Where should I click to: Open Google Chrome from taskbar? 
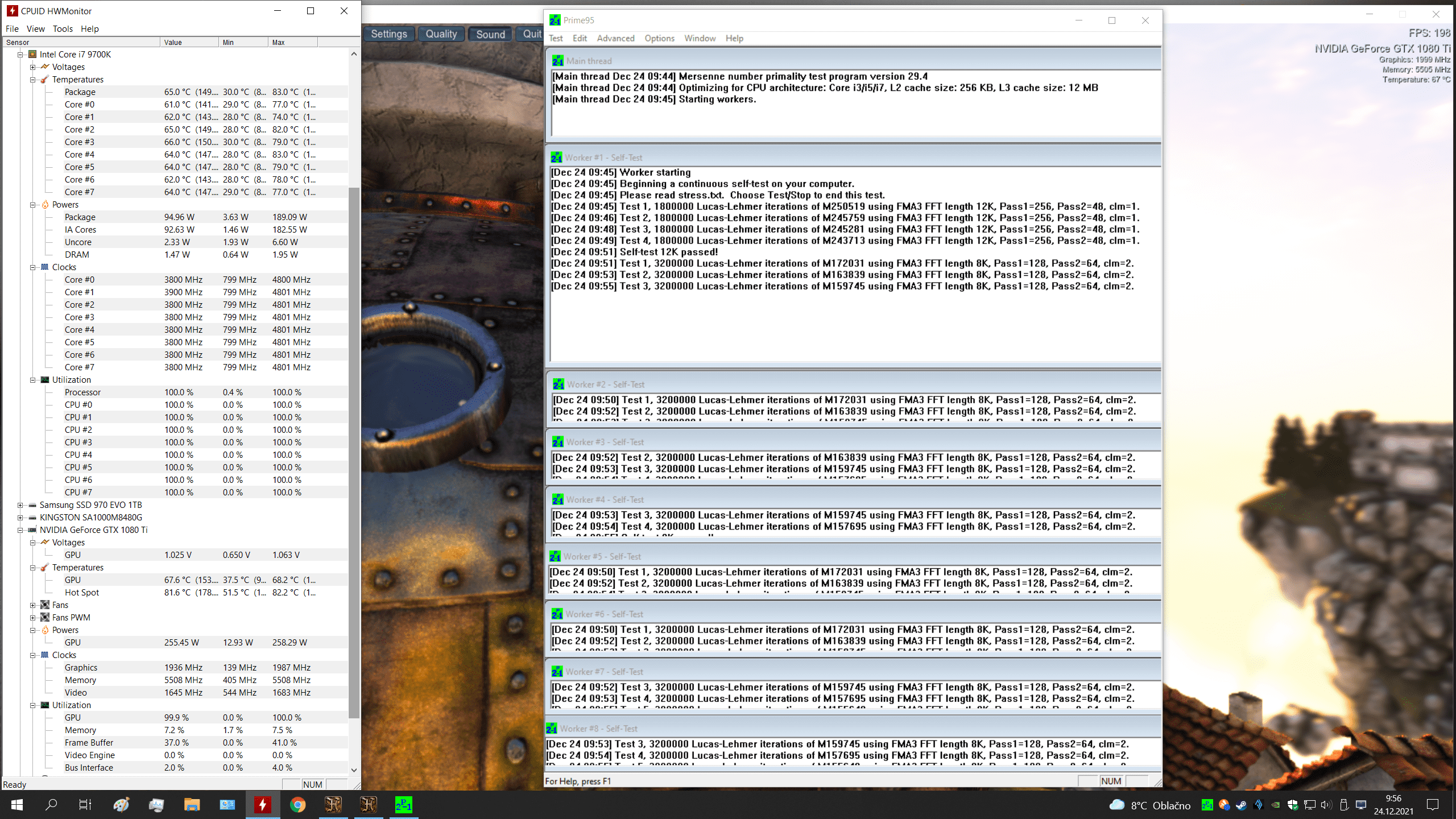tap(297, 805)
